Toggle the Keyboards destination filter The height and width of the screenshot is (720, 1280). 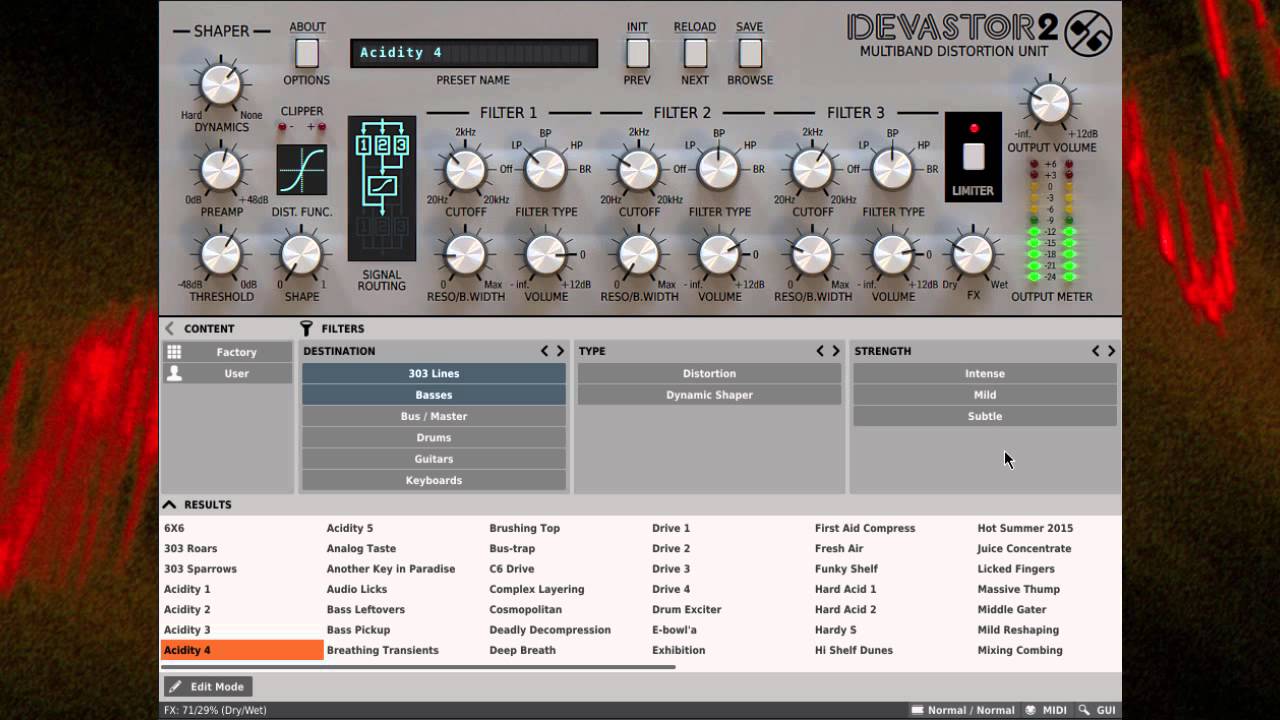pyautogui.click(x=434, y=480)
